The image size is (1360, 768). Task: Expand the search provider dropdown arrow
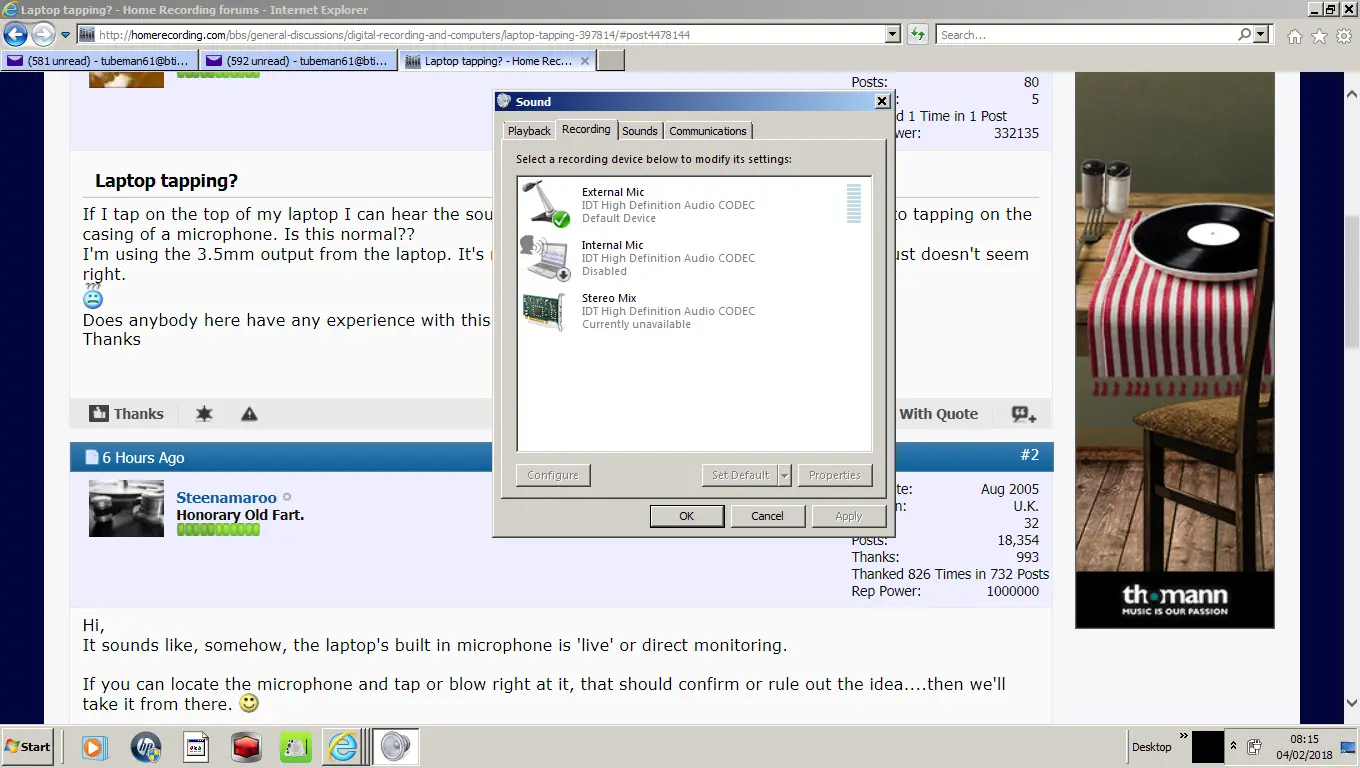point(1262,35)
